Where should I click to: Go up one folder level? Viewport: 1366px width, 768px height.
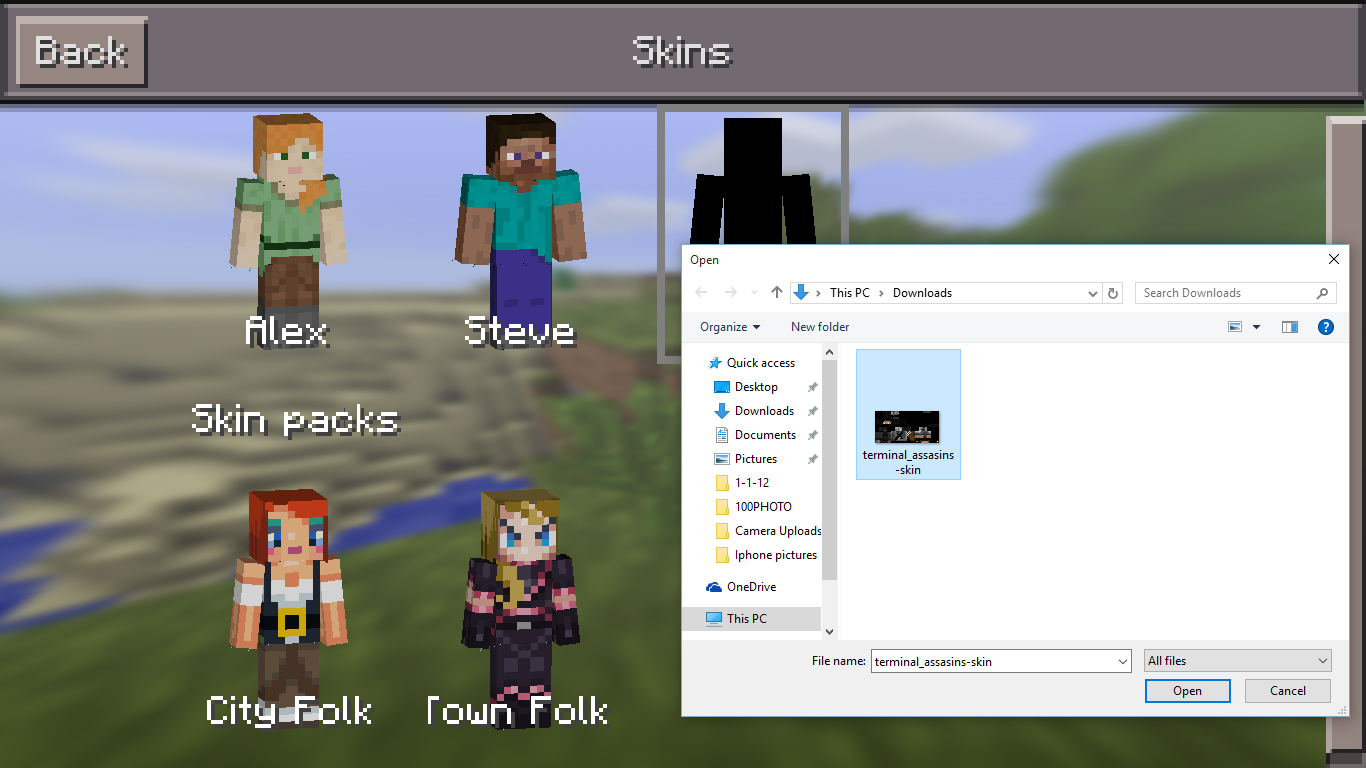pyautogui.click(x=777, y=293)
